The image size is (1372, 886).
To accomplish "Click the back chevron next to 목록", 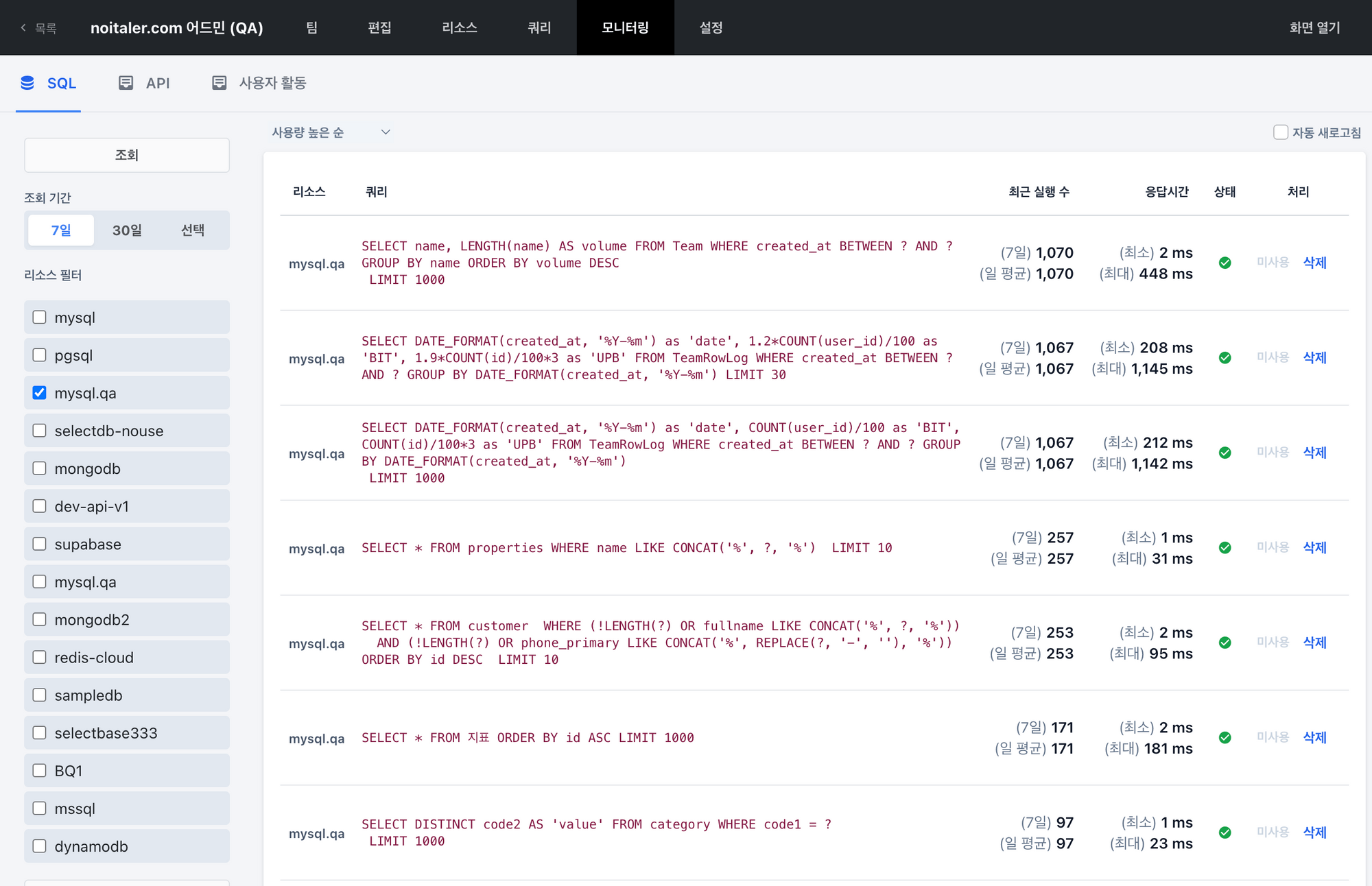I will (x=23, y=28).
